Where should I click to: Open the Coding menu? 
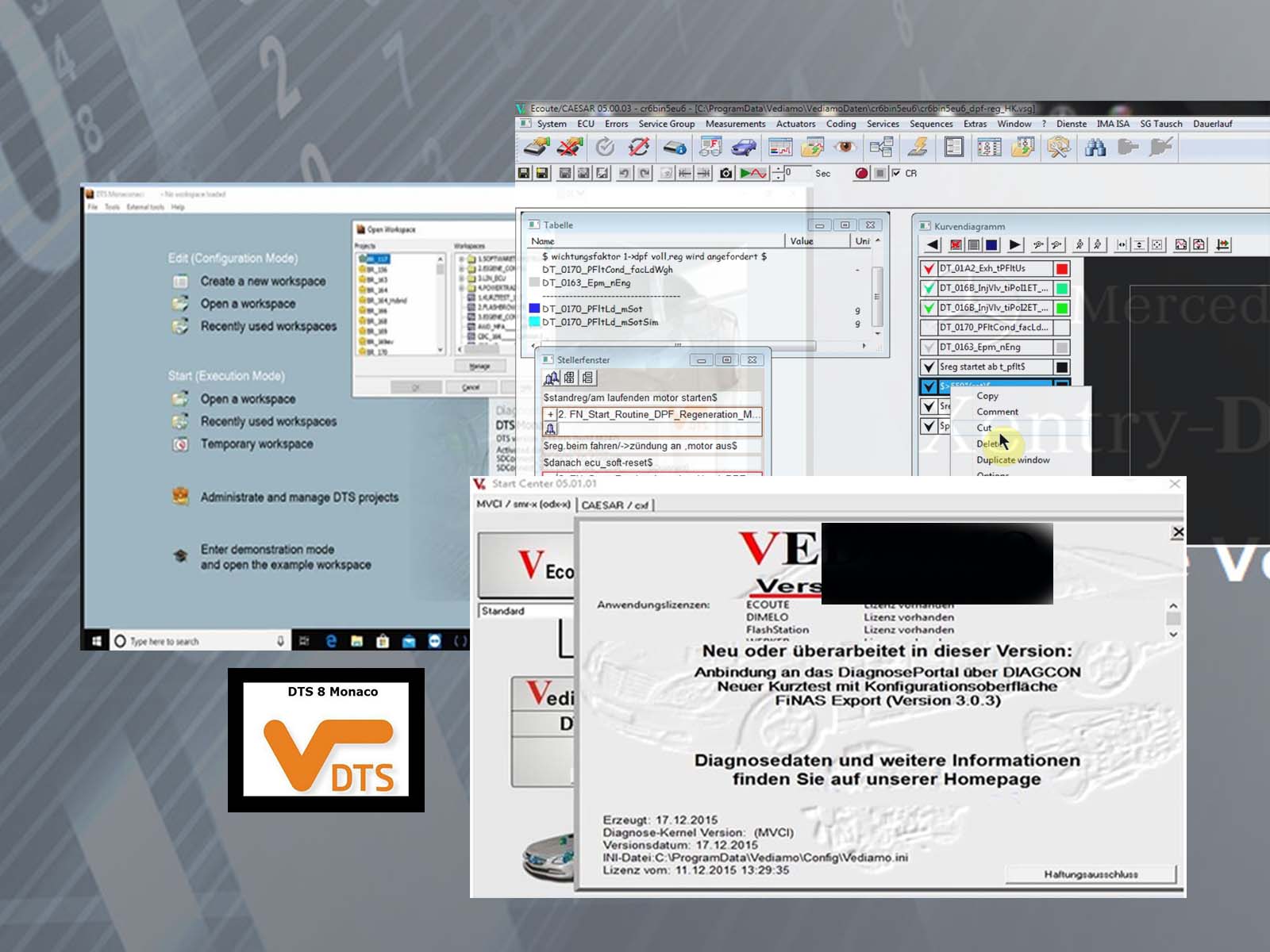841,124
